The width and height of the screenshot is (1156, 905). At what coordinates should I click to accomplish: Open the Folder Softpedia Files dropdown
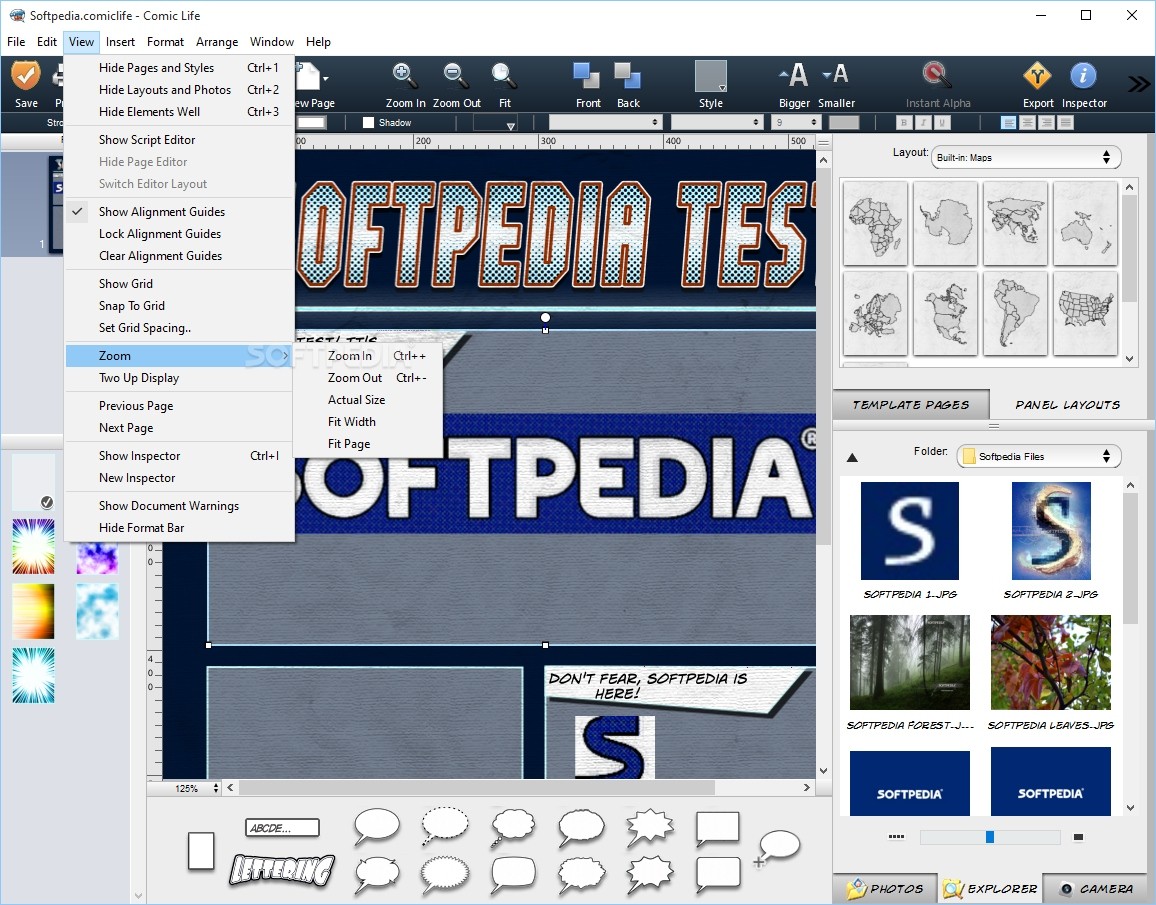pos(1038,456)
